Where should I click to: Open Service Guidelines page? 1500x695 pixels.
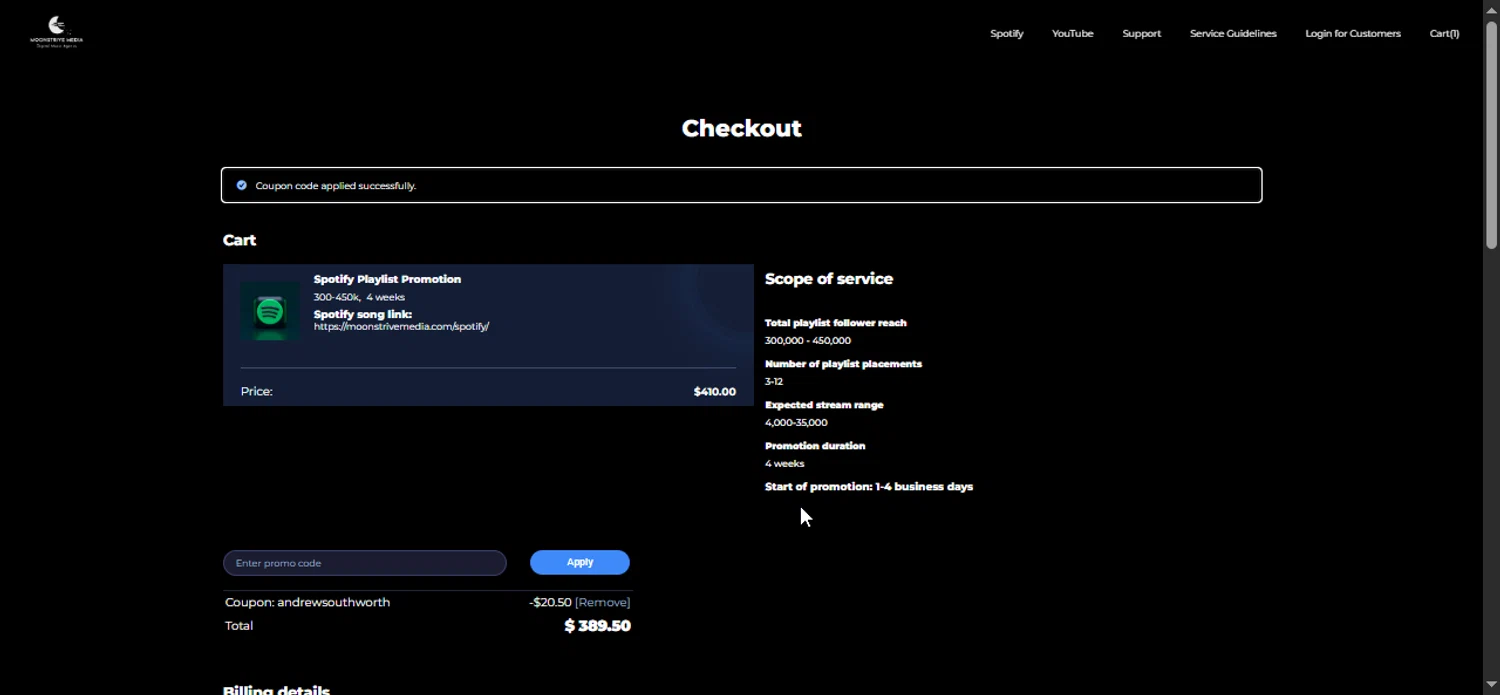click(x=1233, y=33)
